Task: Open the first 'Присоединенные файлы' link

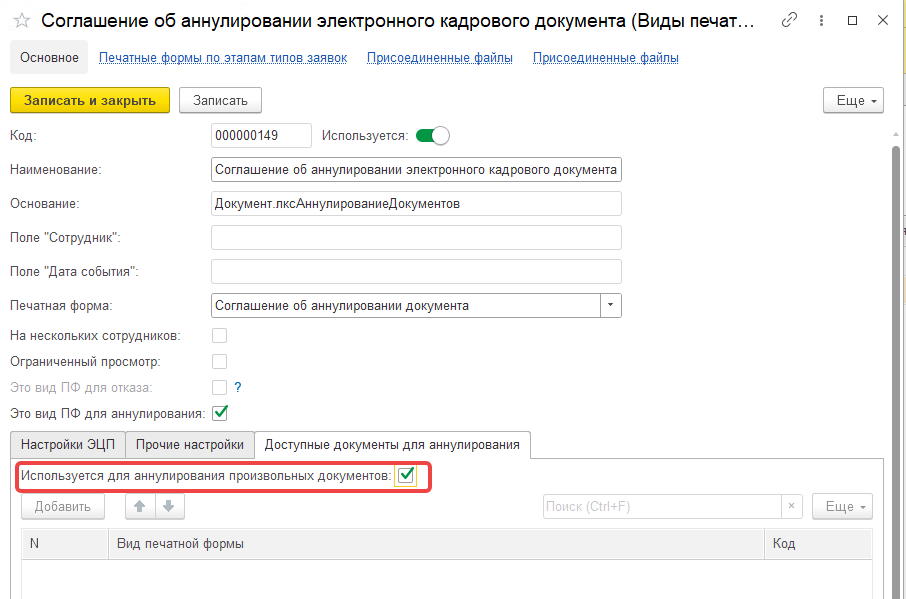Action: [440, 58]
